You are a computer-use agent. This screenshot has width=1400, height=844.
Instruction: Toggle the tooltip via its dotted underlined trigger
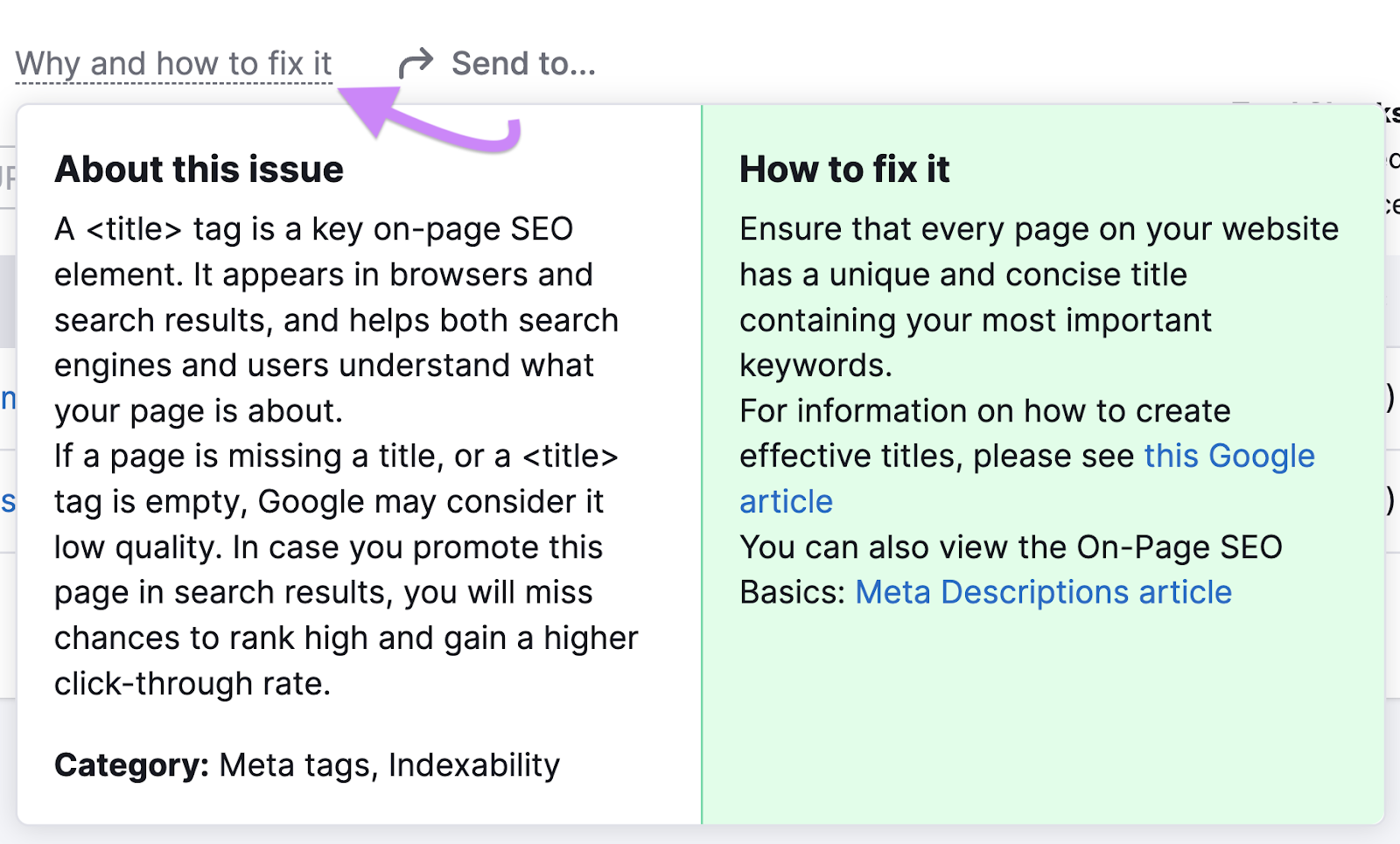174,62
